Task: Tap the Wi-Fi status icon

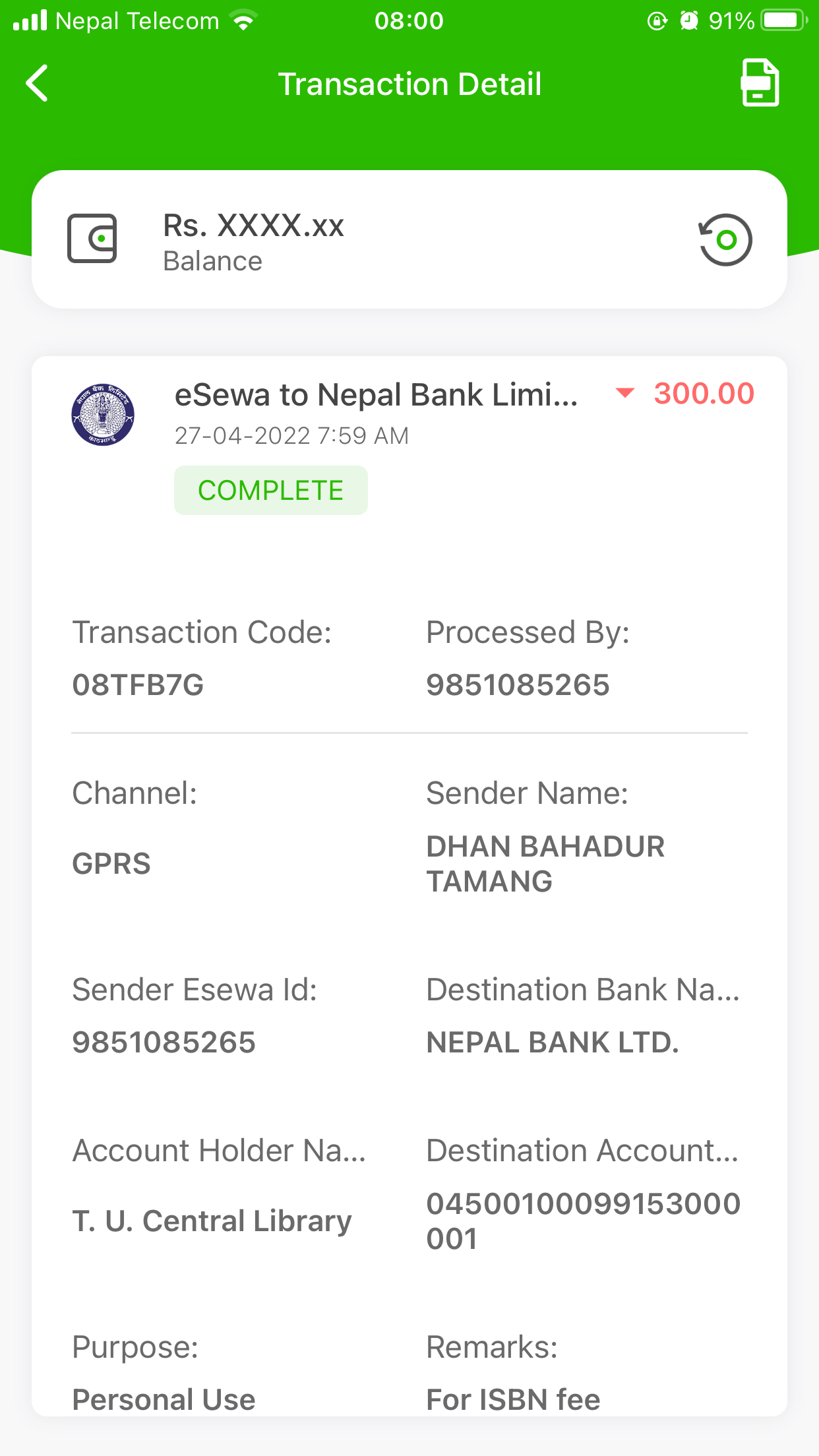Action: coord(244,21)
